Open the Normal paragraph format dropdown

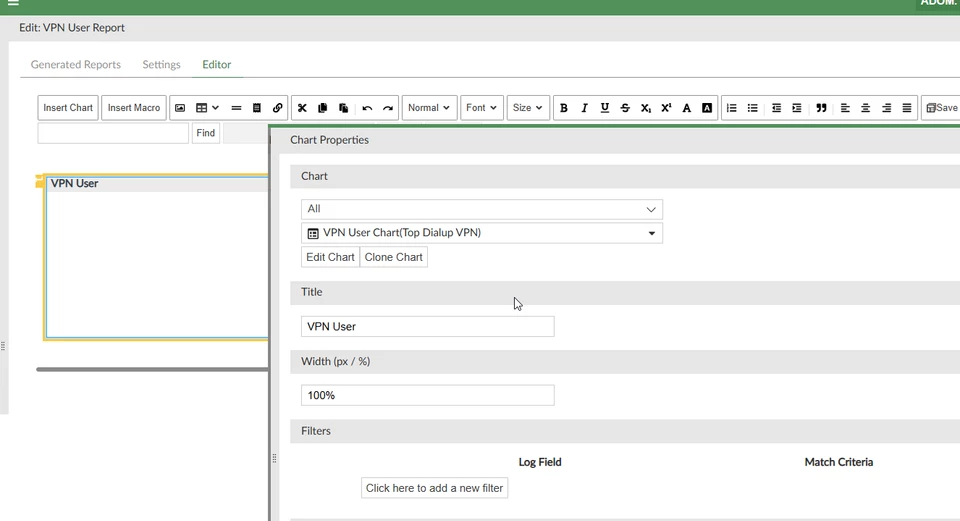click(x=429, y=108)
